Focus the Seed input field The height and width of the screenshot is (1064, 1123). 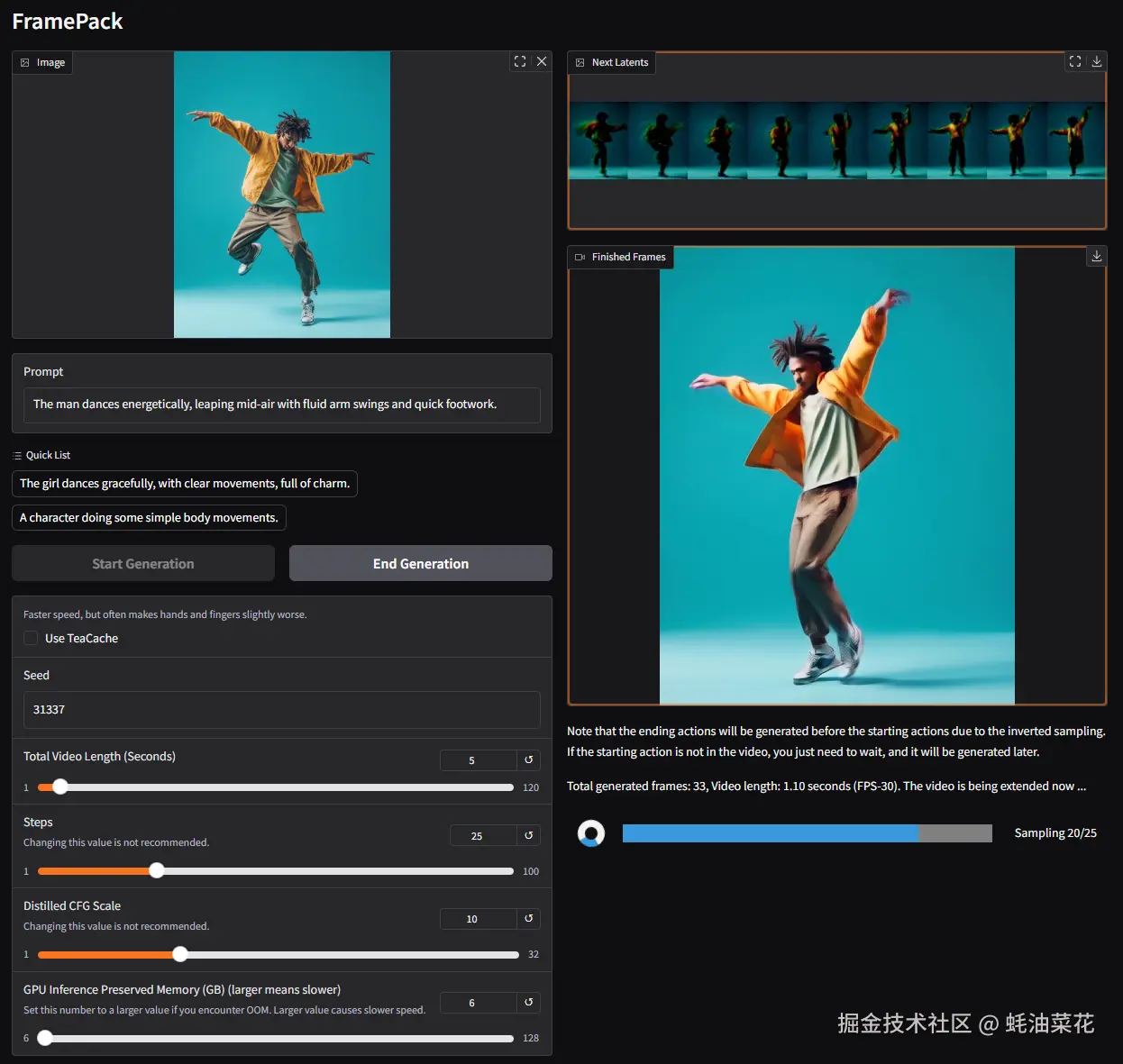(x=281, y=710)
